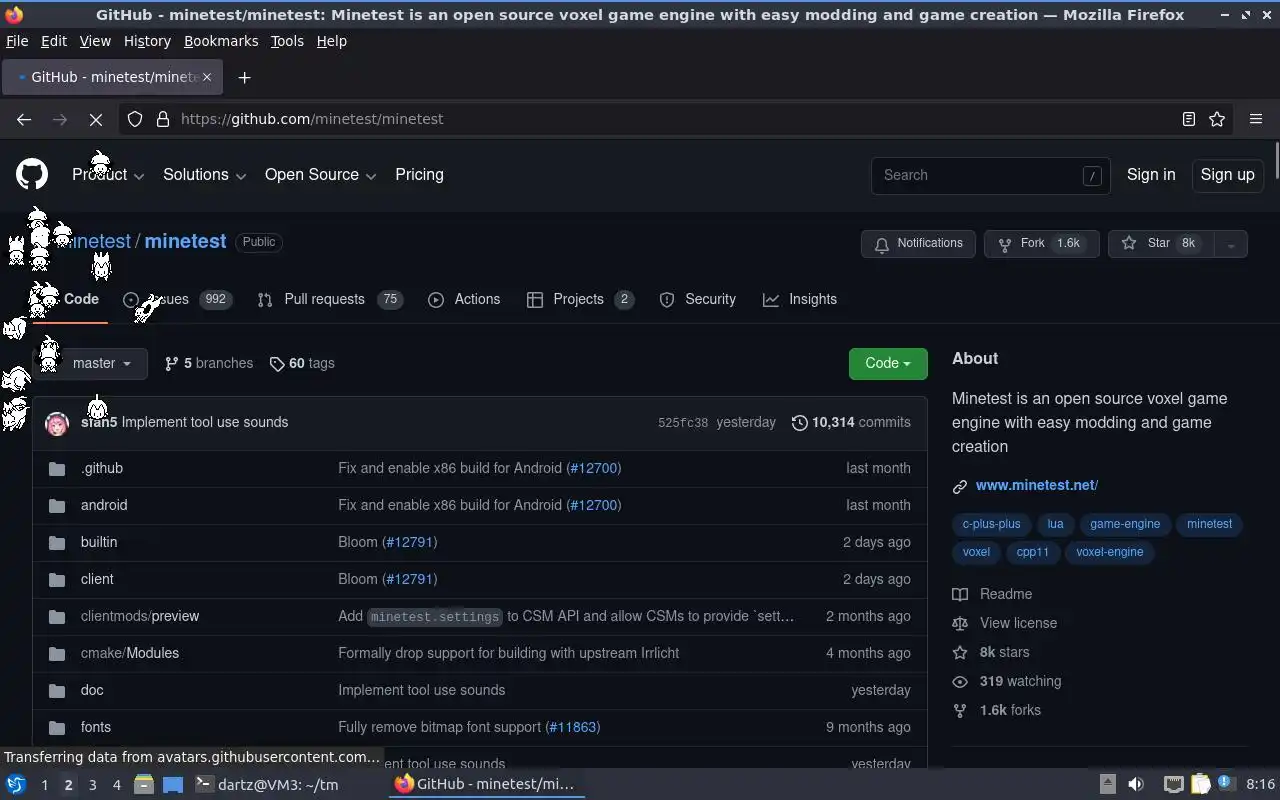The width and height of the screenshot is (1280, 800).
Task: Open the master branch selector dropdown
Action: [91, 363]
